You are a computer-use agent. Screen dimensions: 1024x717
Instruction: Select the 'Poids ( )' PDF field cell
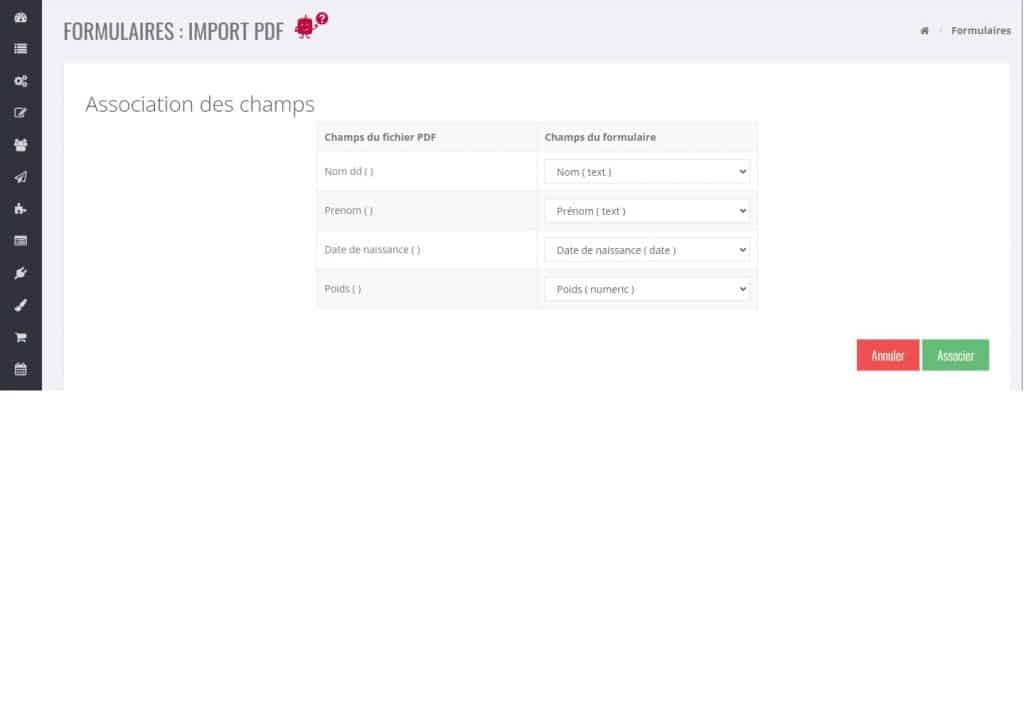[426, 289]
